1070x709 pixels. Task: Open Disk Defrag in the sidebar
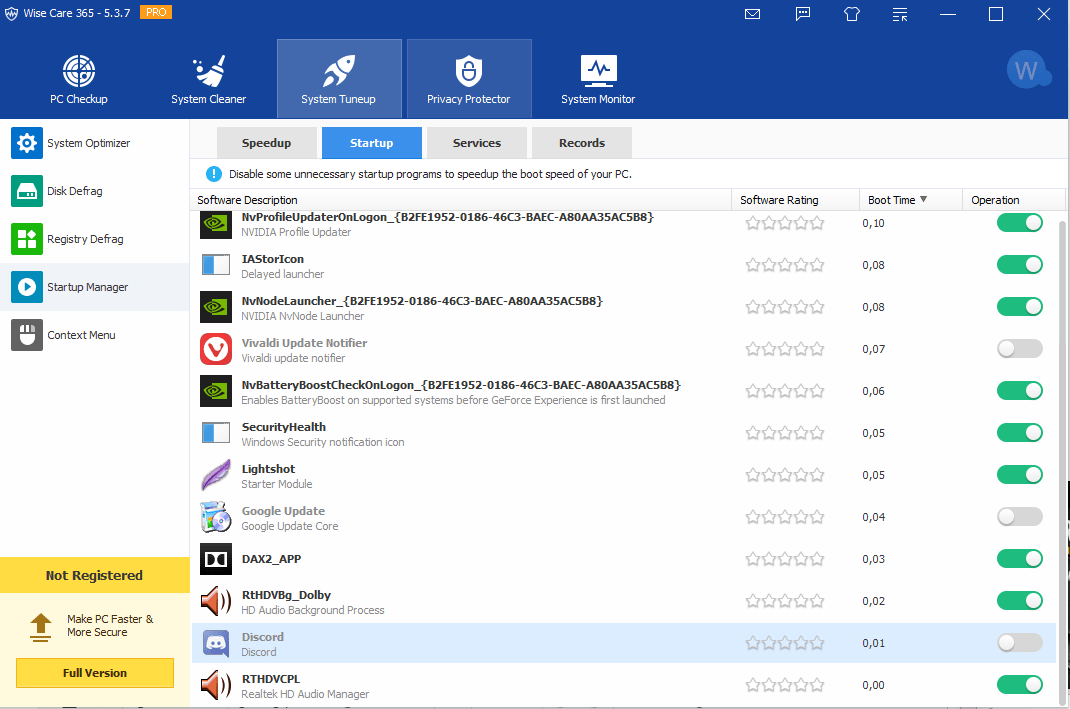75,191
